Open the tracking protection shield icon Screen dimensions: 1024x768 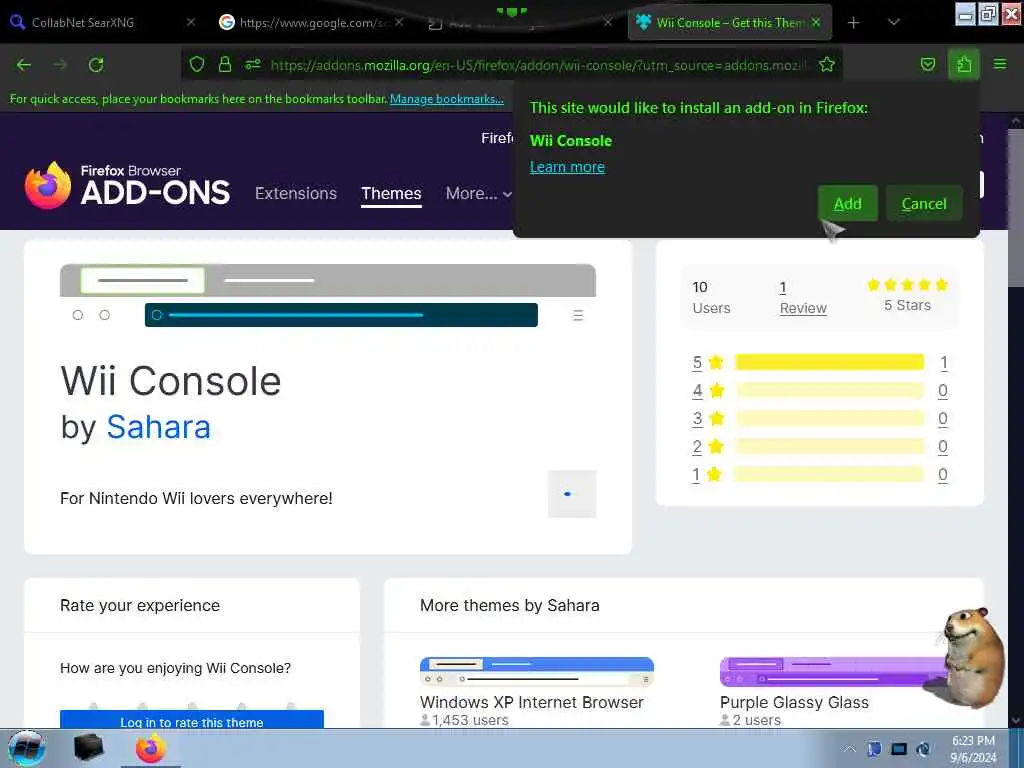click(197, 64)
